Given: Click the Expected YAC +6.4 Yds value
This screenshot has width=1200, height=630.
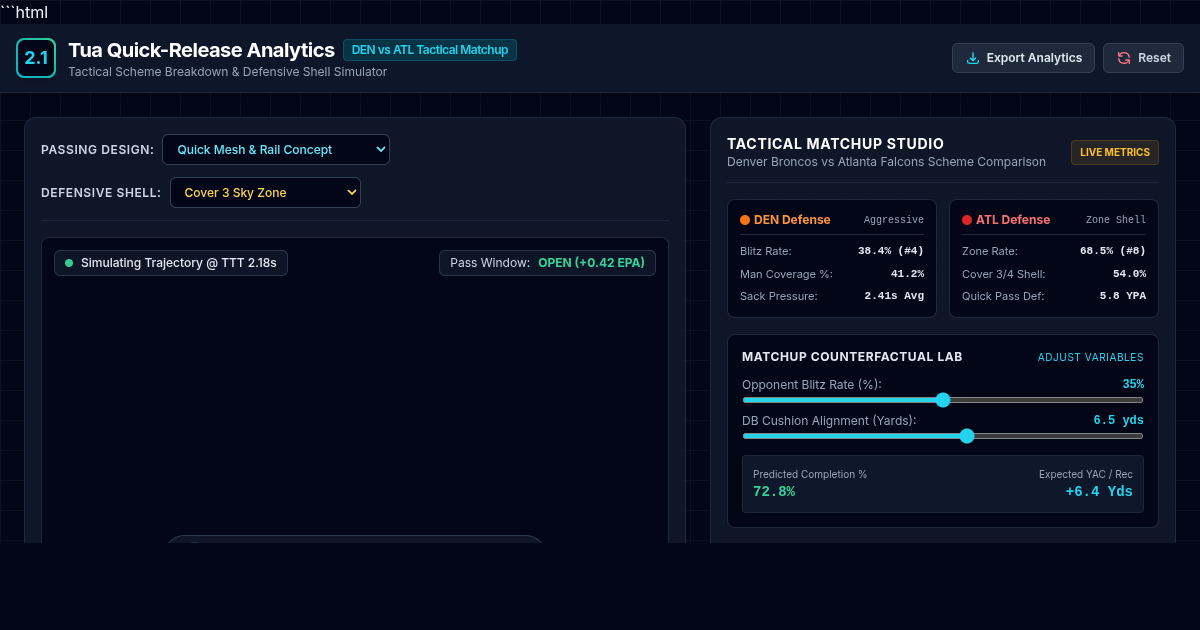Looking at the screenshot, I should [1099, 491].
